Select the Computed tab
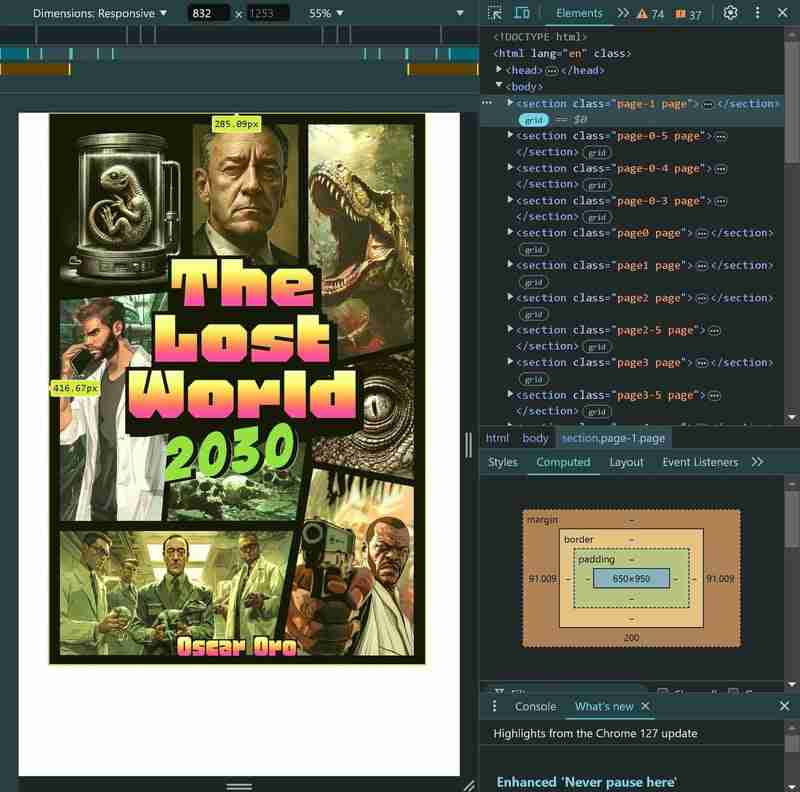This screenshot has height=792, width=800. (563, 462)
